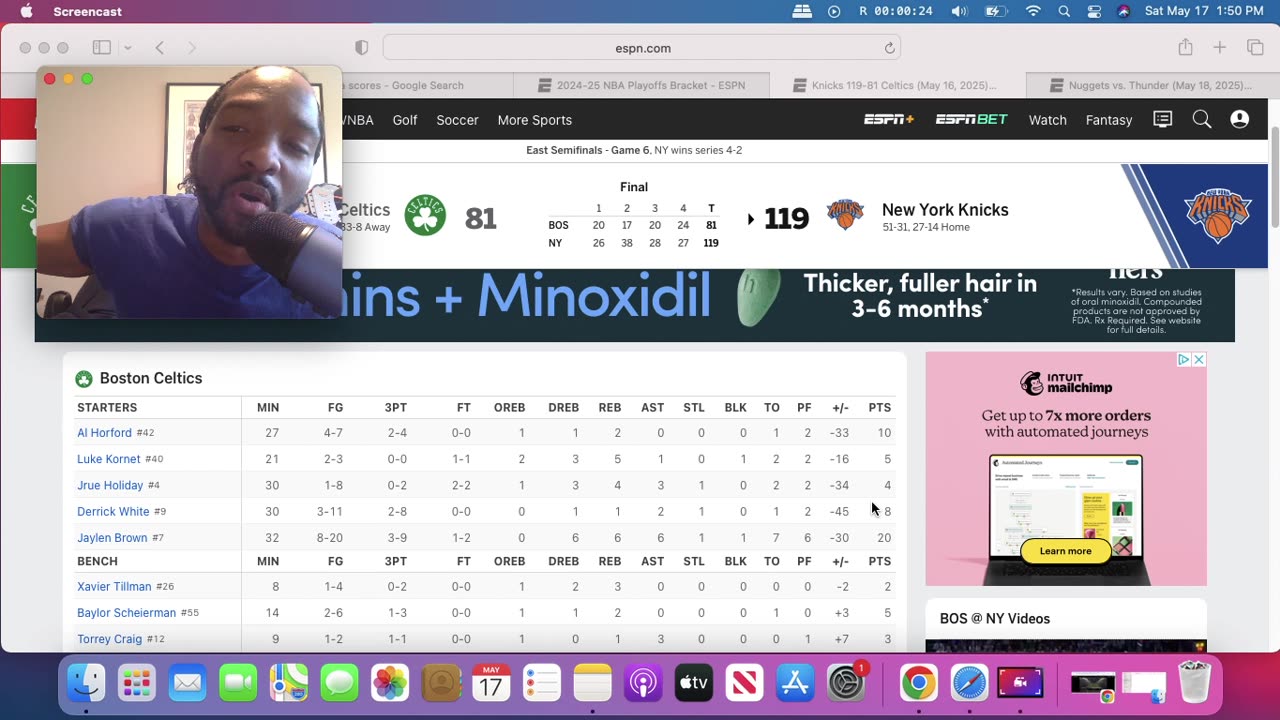Show the tab overview

pos(1255,47)
